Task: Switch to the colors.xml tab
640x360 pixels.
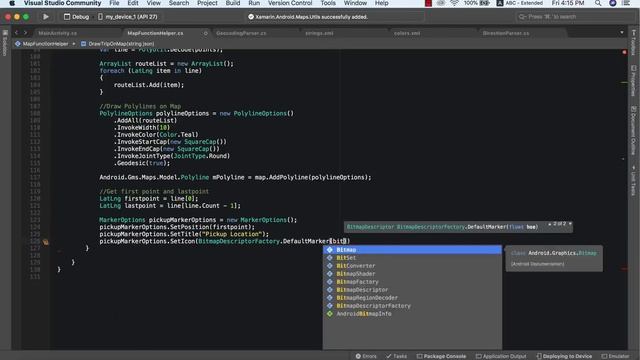Action: tap(407, 33)
